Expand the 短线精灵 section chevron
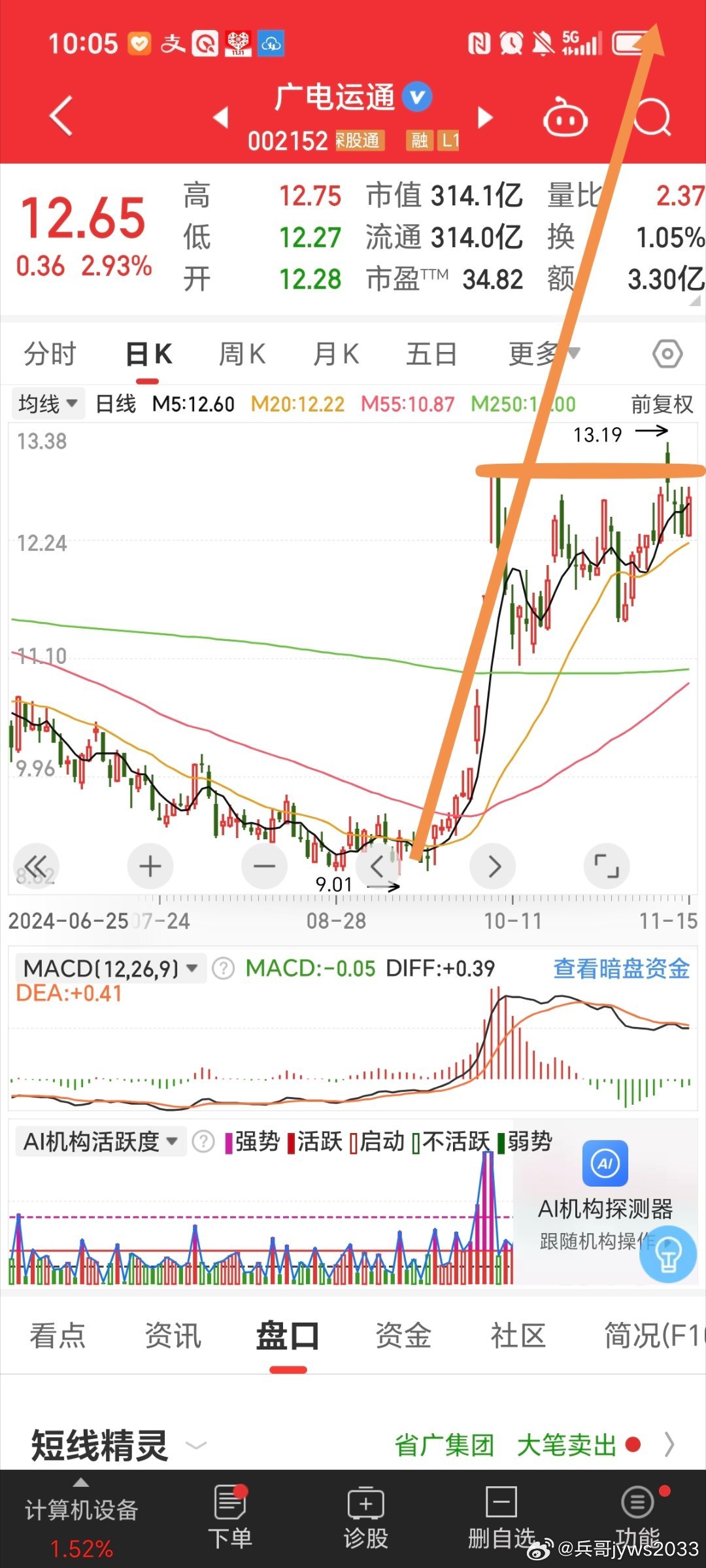Image resolution: width=706 pixels, height=1568 pixels. pyautogui.click(x=197, y=1444)
